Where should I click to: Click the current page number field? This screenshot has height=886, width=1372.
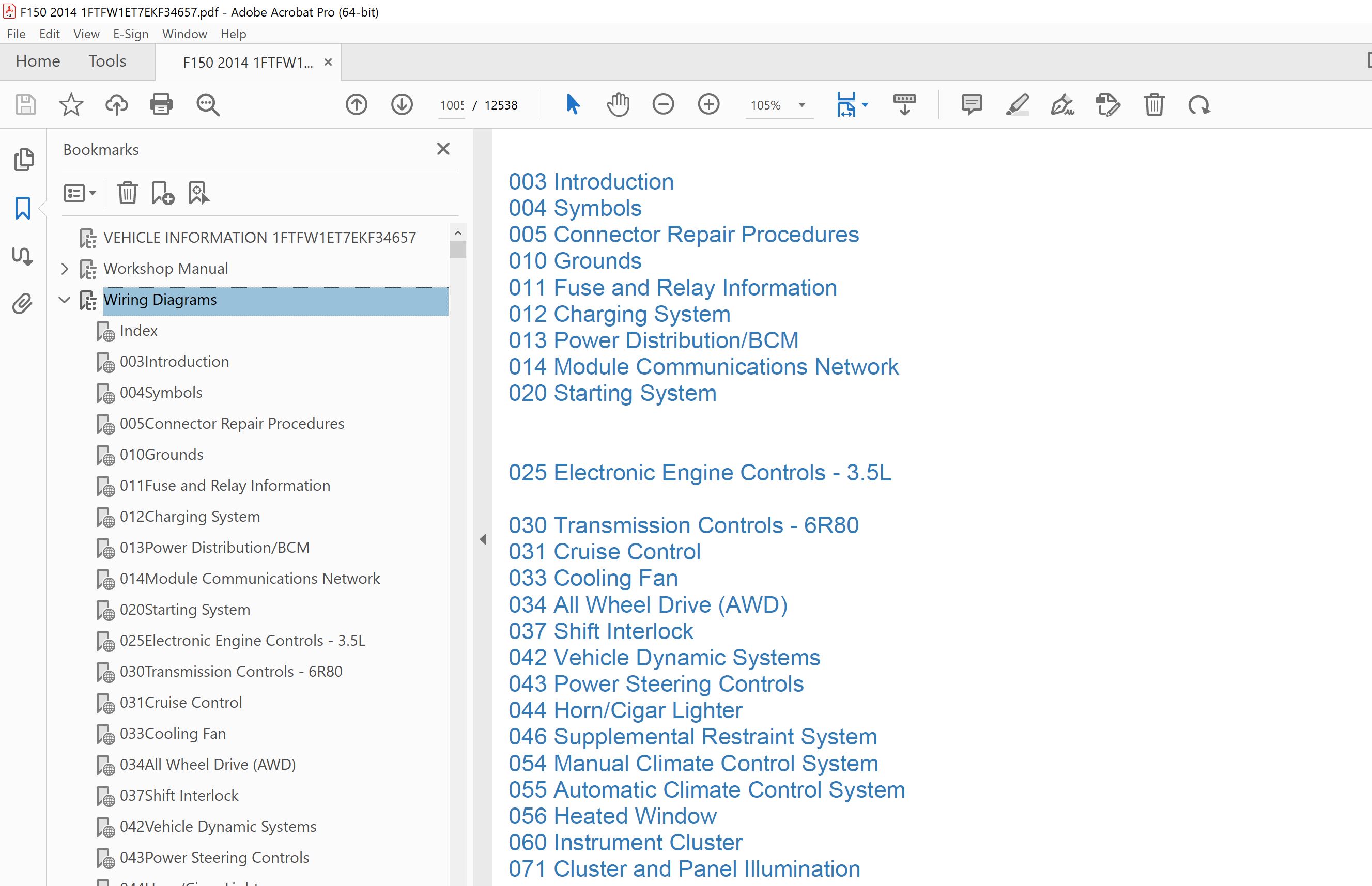pos(452,105)
